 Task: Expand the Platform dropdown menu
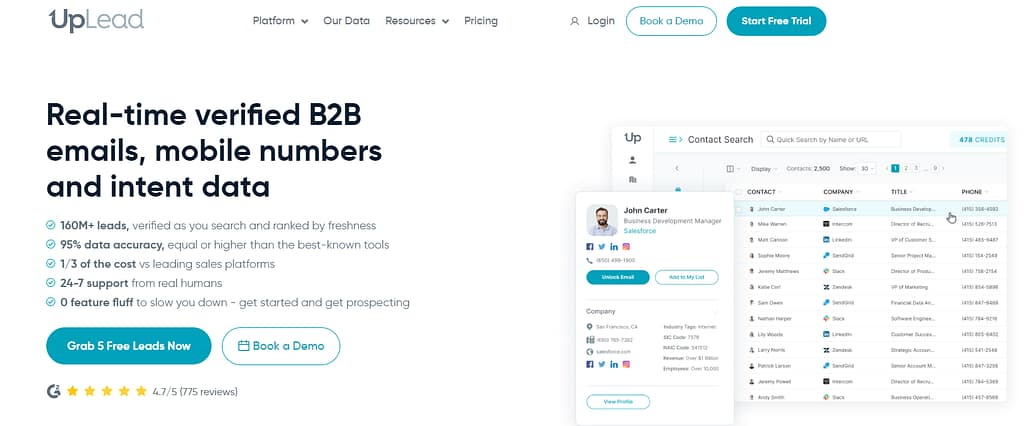pos(280,21)
